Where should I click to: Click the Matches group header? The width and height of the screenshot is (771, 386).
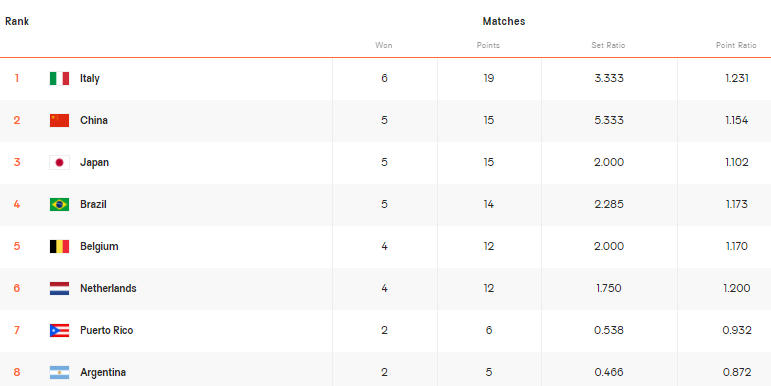point(504,22)
